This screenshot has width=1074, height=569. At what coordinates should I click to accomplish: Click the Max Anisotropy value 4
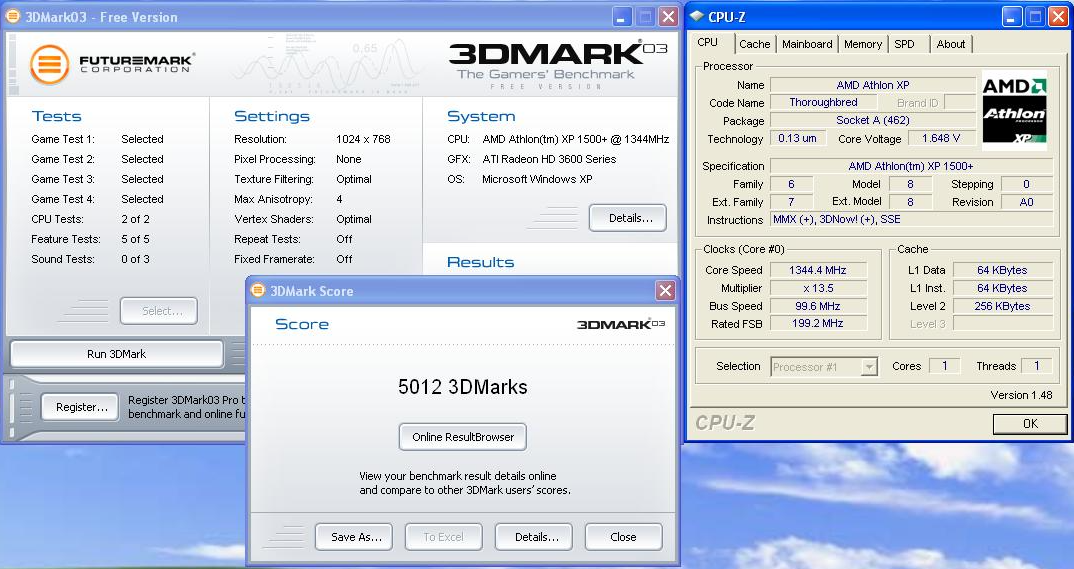point(339,199)
